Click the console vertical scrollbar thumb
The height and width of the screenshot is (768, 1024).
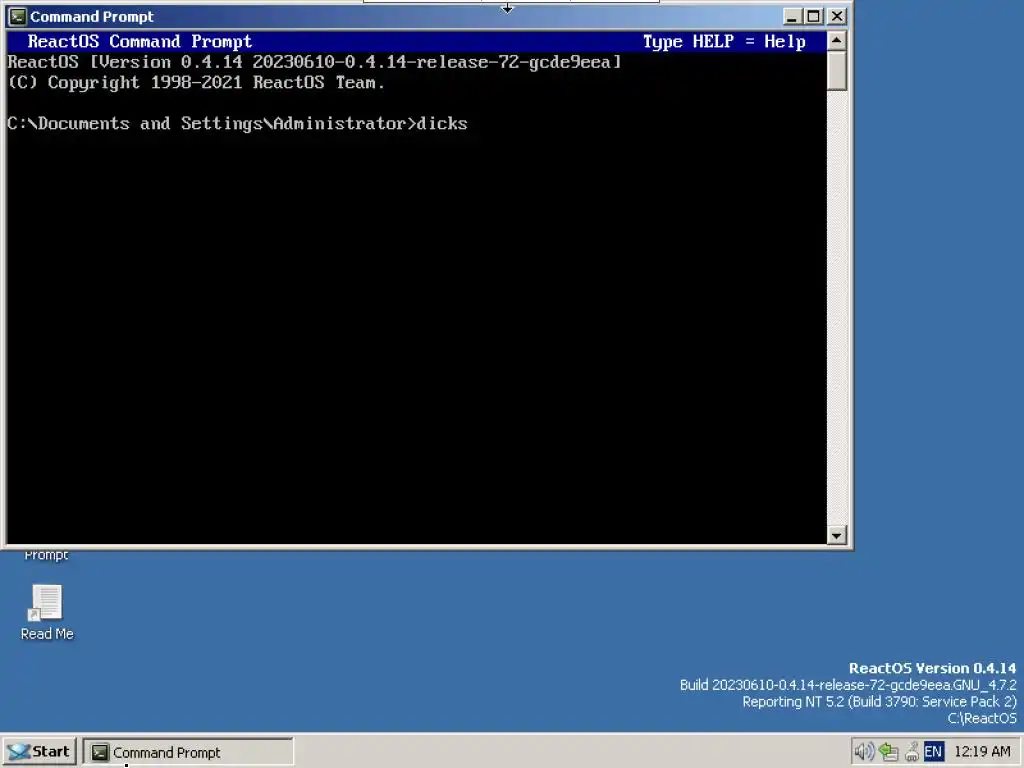point(837,71)
